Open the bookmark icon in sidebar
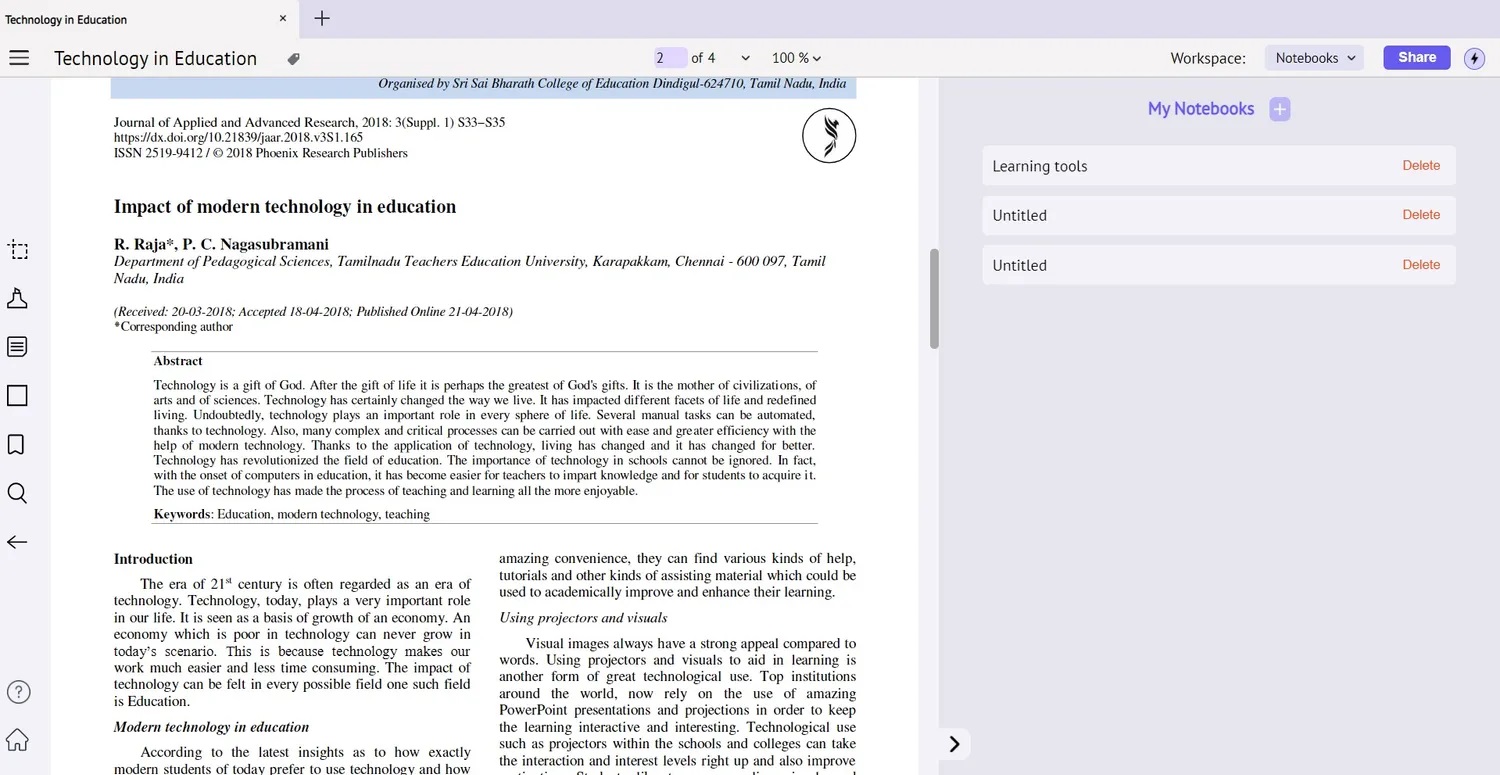The height and width of the screenshot is (775, 1500). coord(17,444)
